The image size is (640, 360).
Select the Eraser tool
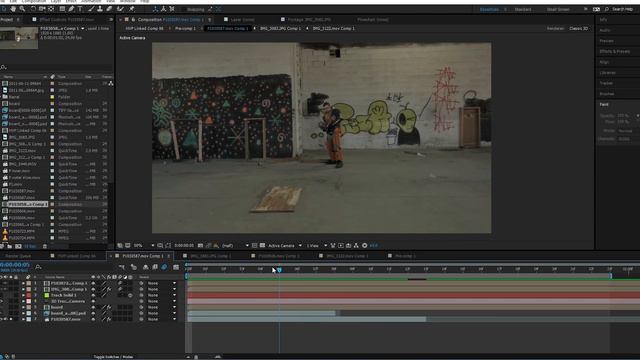[109, 9]
